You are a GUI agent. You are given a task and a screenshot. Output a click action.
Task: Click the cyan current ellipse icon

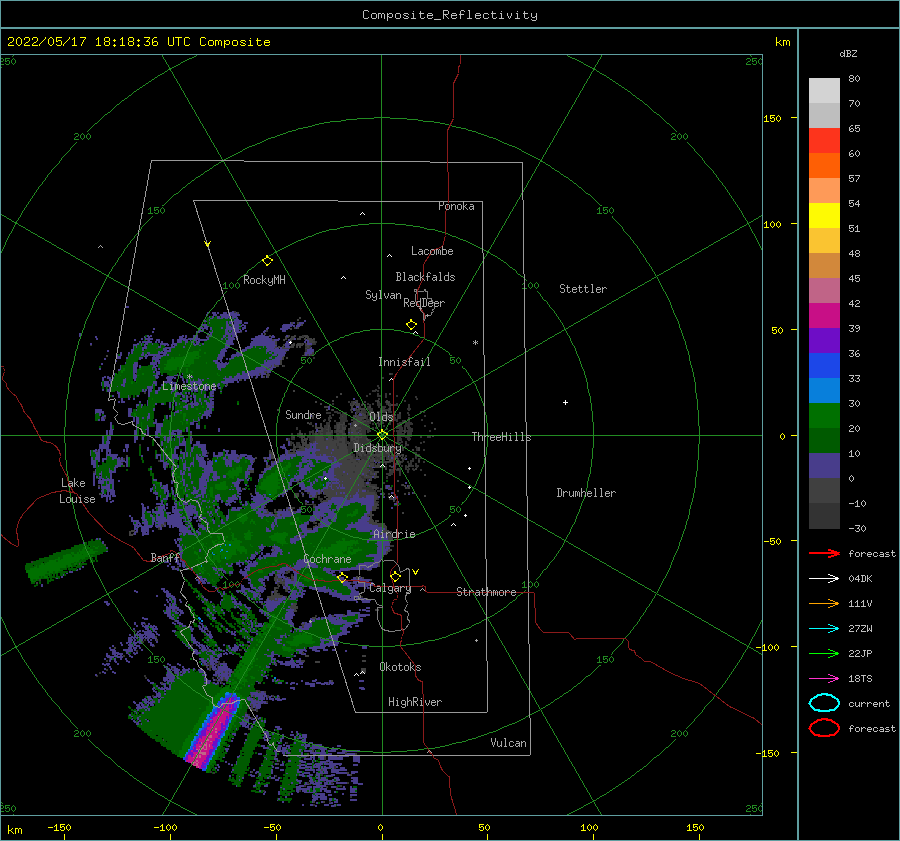[824, 703]
